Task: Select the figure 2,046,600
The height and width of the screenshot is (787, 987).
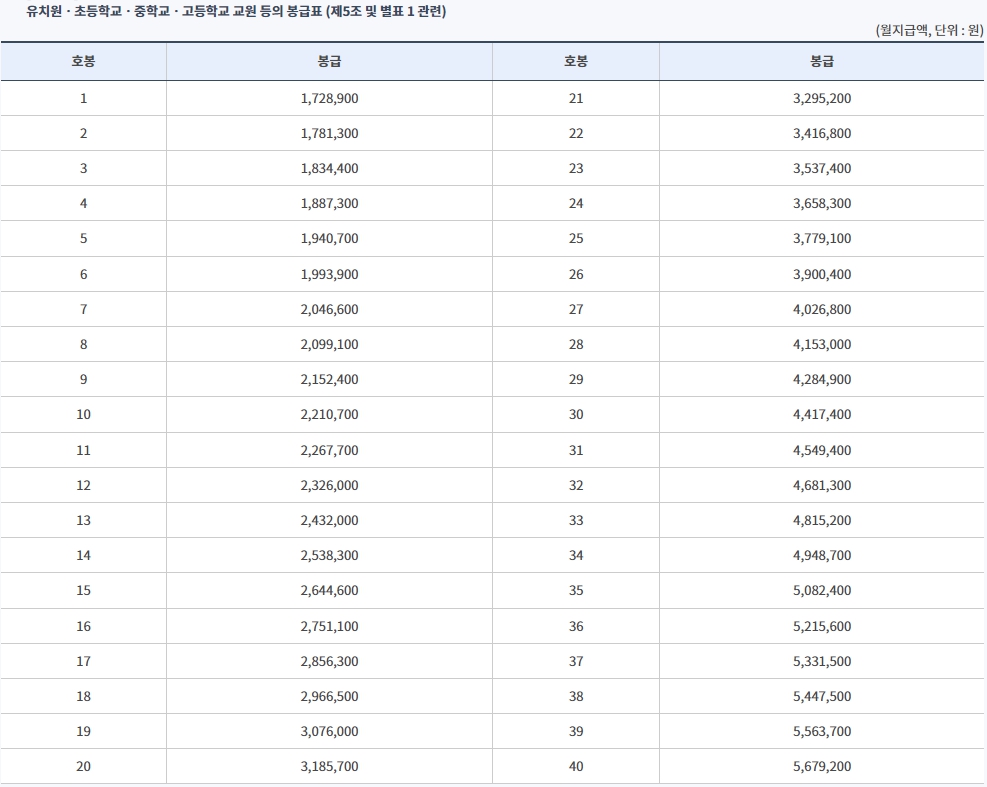Action: click(329, 309)
